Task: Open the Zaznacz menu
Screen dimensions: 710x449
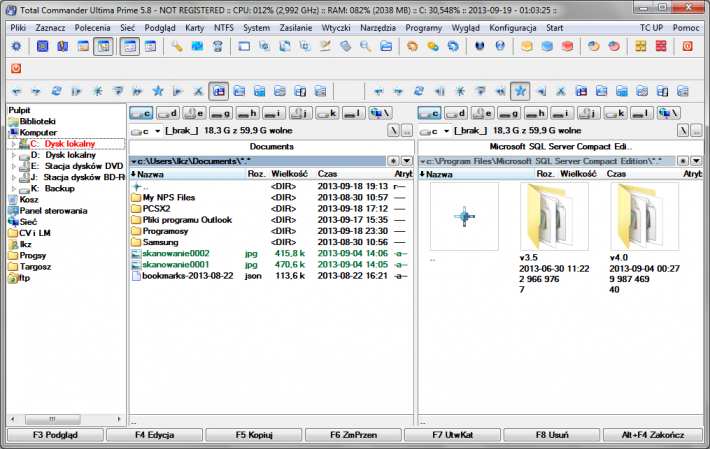Action: pos(50,28)
